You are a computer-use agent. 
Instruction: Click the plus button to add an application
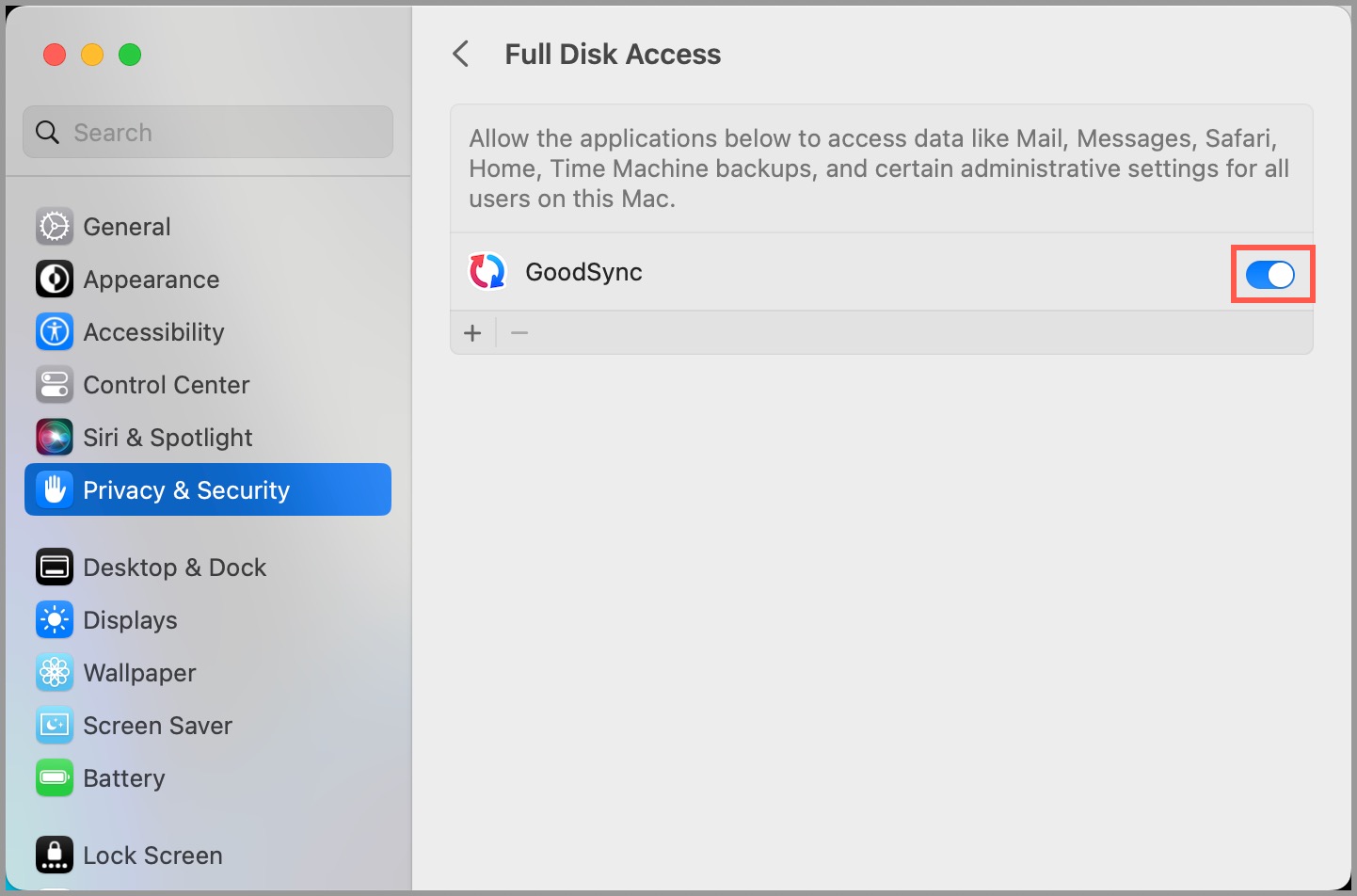(x=472, y=333)
